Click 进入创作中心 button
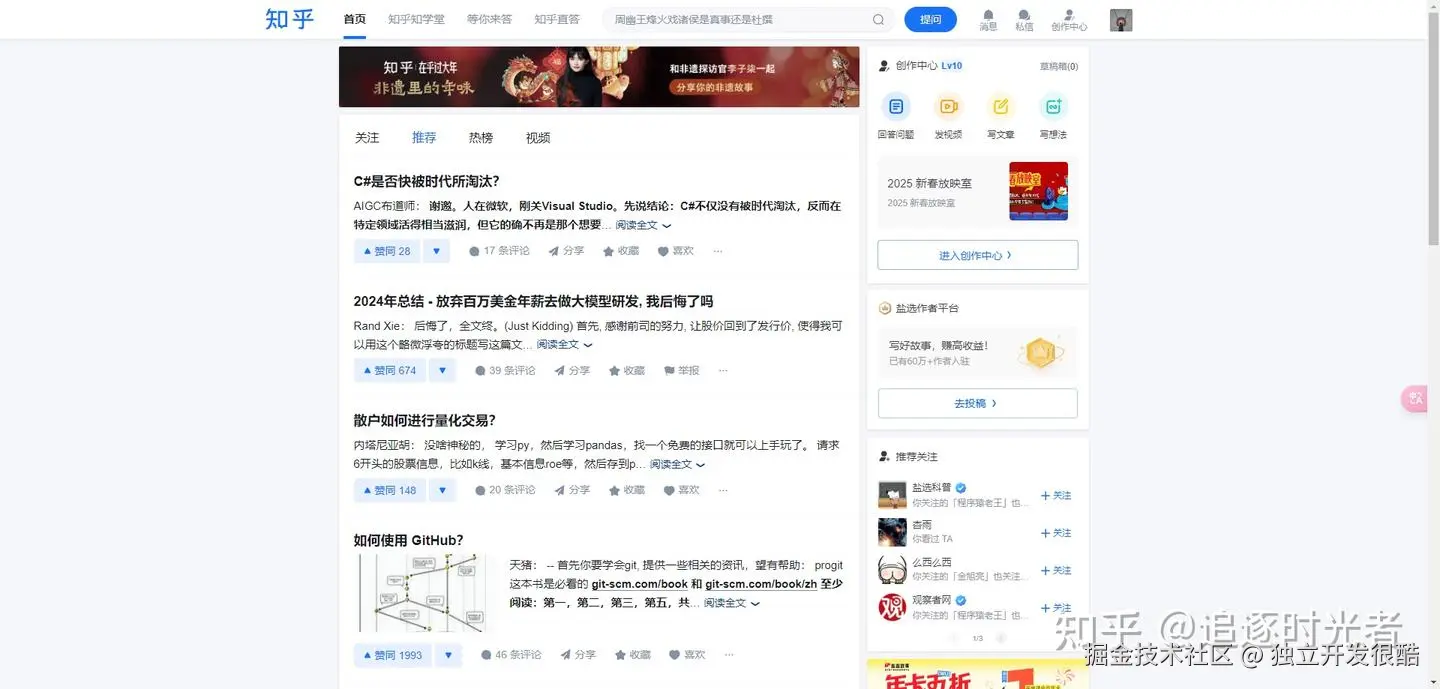 [x=977, y=255]
